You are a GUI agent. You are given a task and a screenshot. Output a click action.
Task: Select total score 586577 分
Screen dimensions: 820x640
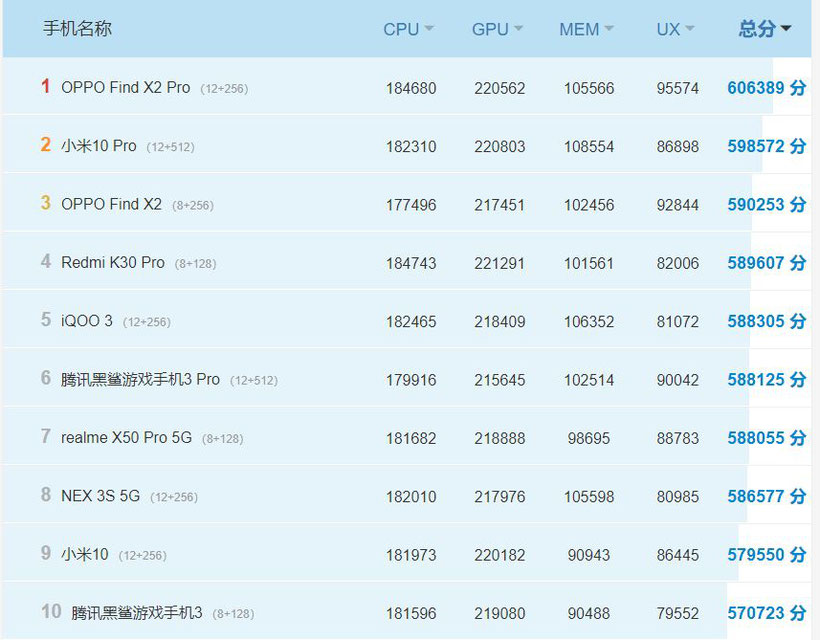coord(766,496)
